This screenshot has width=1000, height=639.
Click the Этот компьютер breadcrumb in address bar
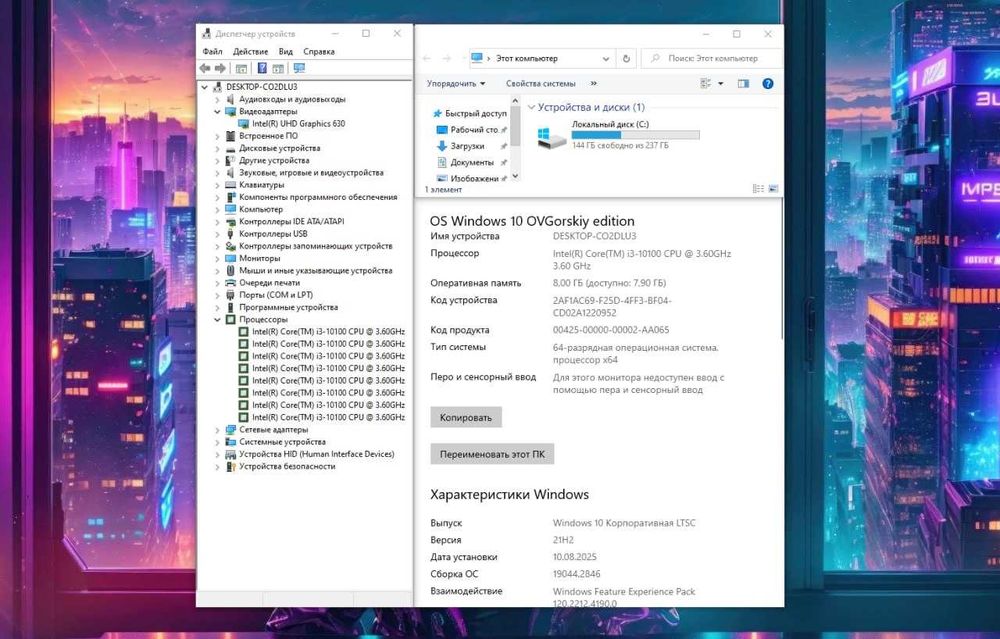527,58
